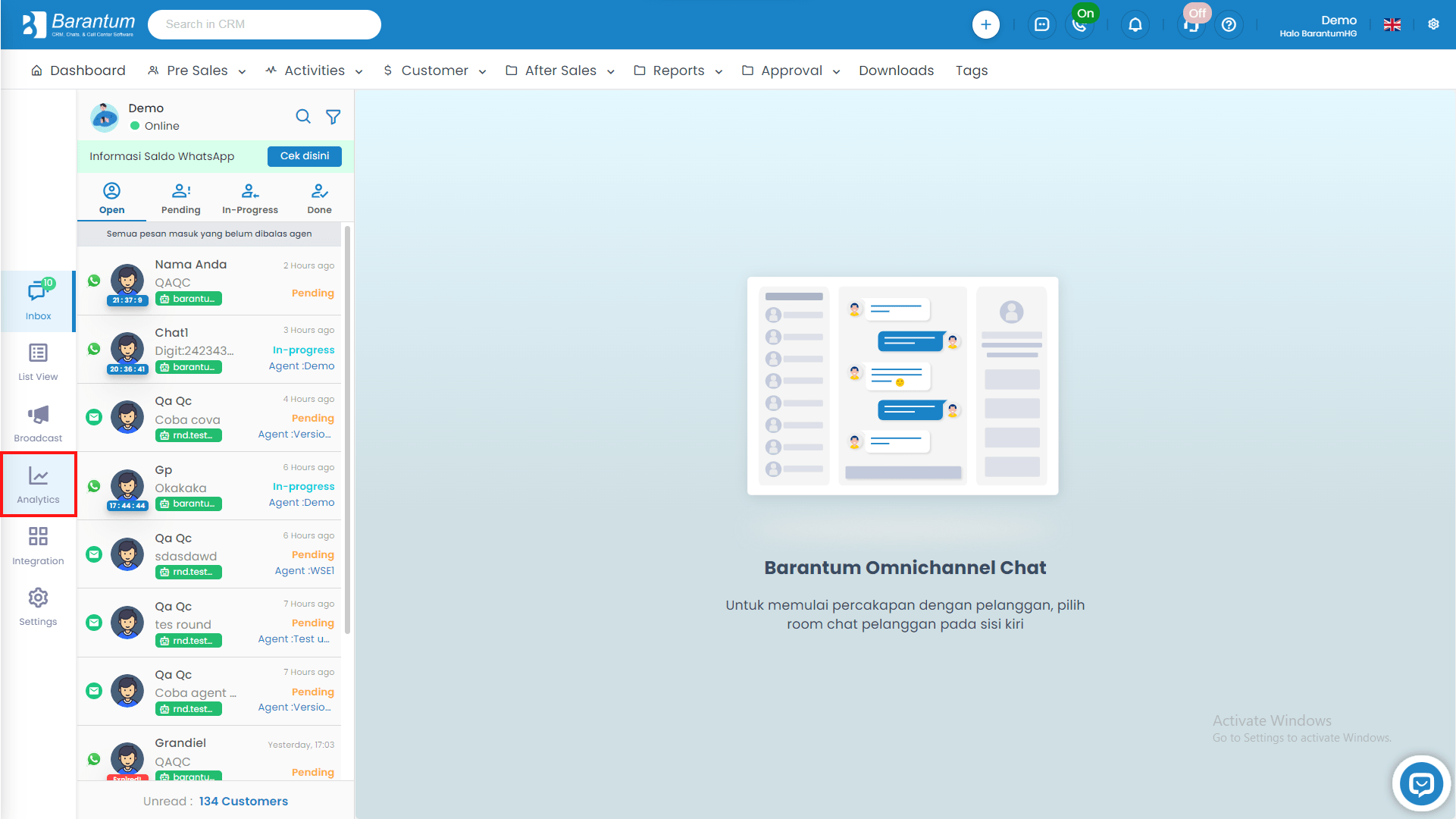Select the Done chats tab
The height and width of the screenshot is (819, 1456).
coord(319,199)
